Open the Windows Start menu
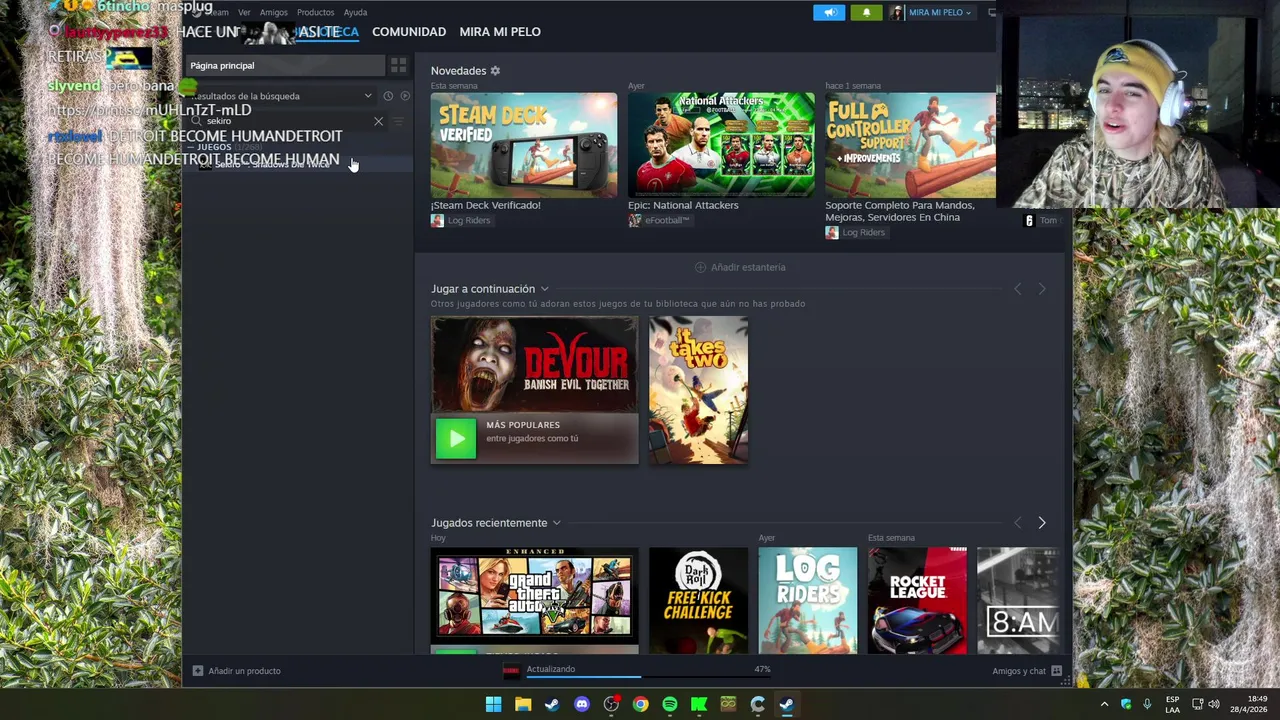Screen dimensions: 1280x720 click(493, 704)
